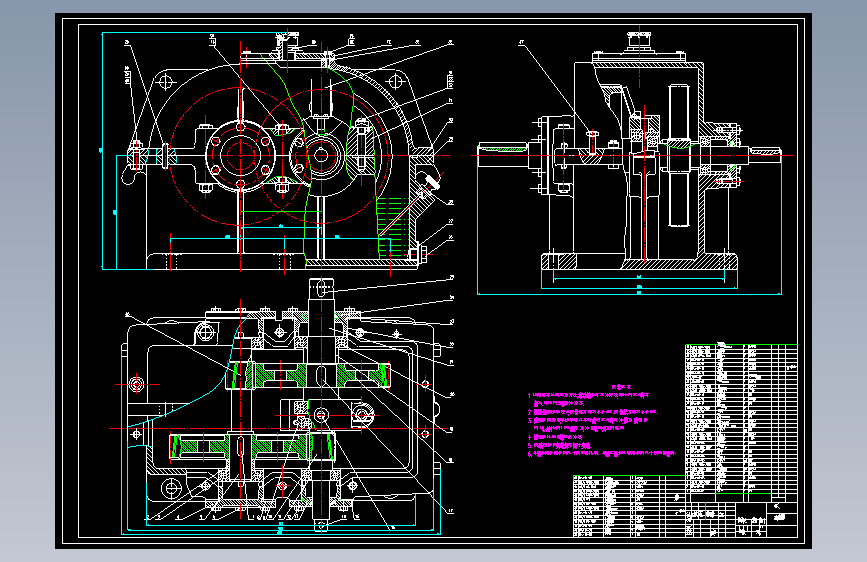Select the left bearing cap with bolt circle
Image resolution: width=867 pixels, height=562 pixels.
click(x=240, y=155)
